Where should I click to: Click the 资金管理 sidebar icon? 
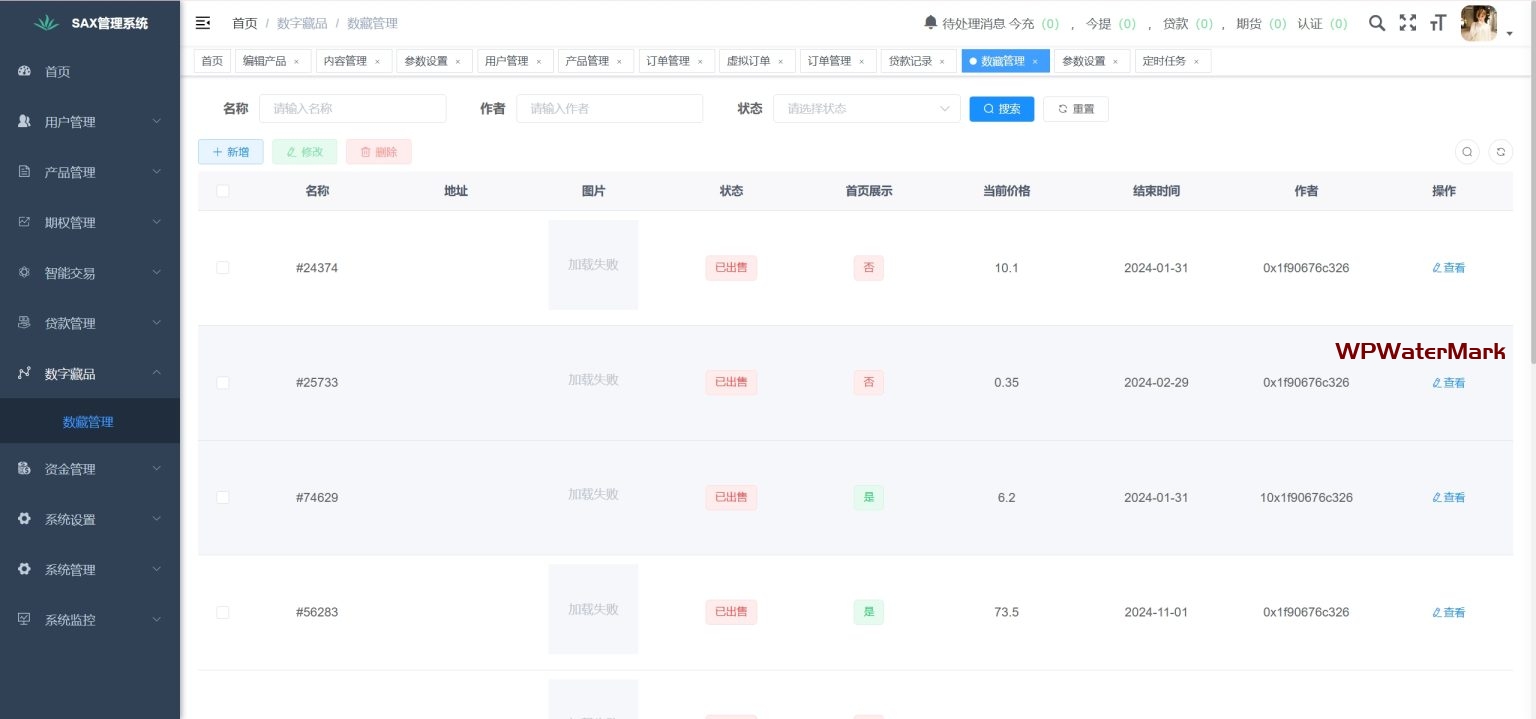click(x=25, y=468)
